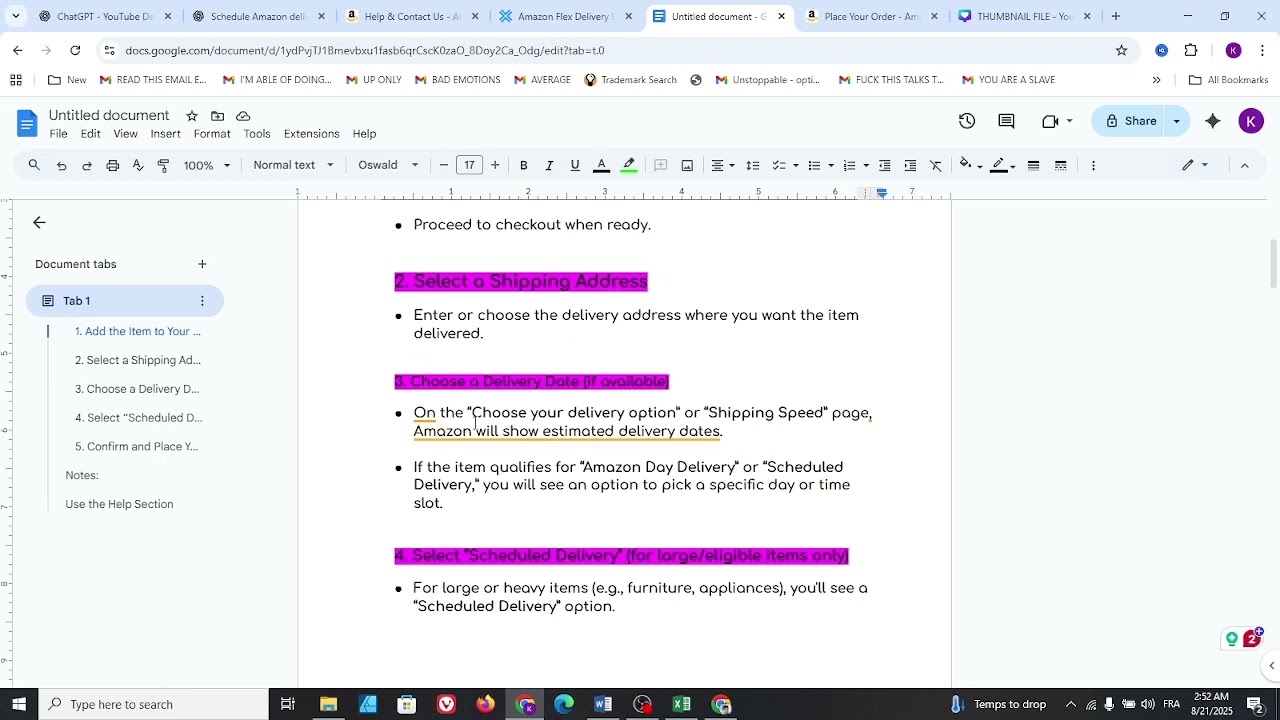Add a new document tab

coord(202,264)
